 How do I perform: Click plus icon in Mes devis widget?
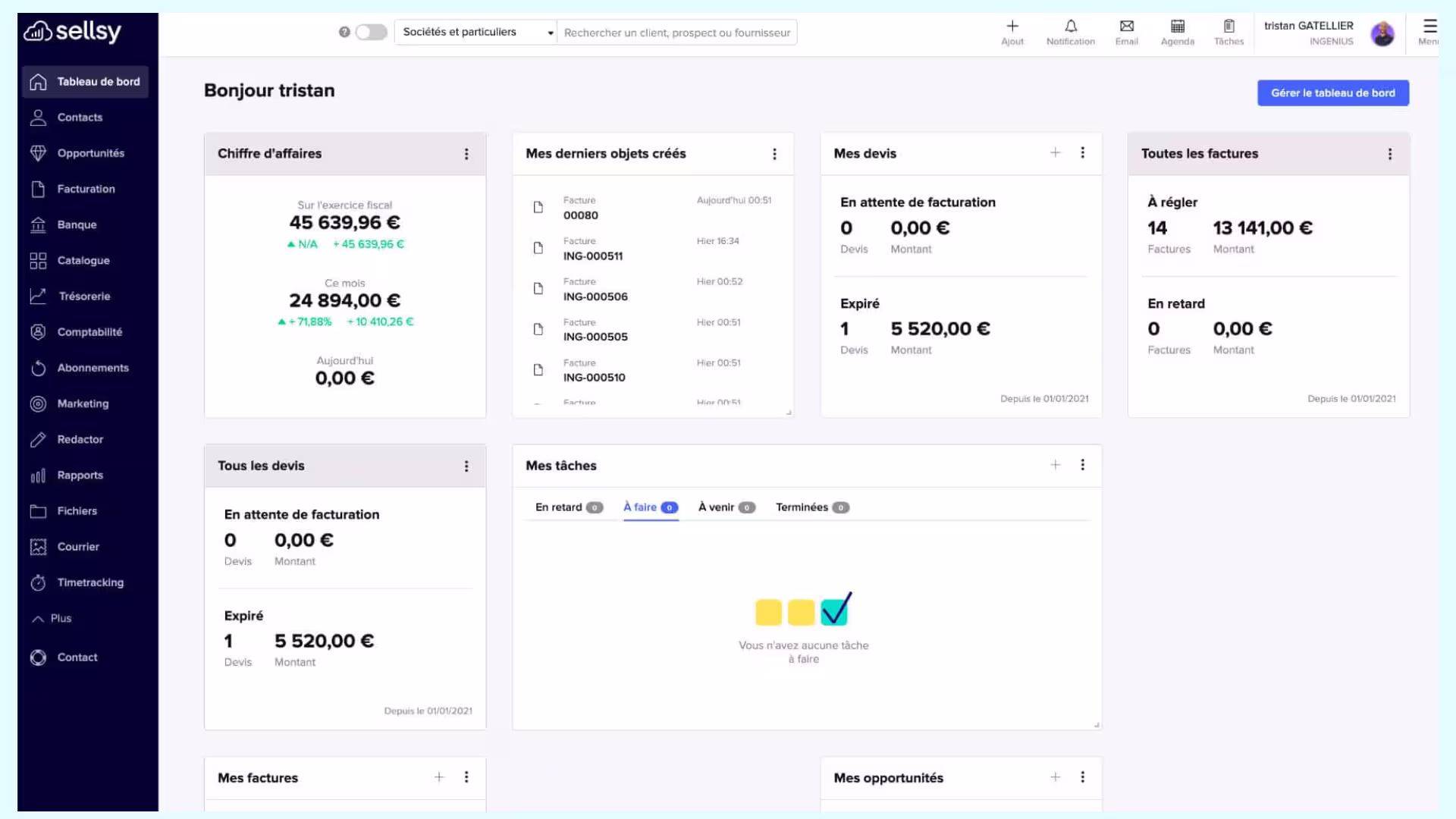point(1055,152)
